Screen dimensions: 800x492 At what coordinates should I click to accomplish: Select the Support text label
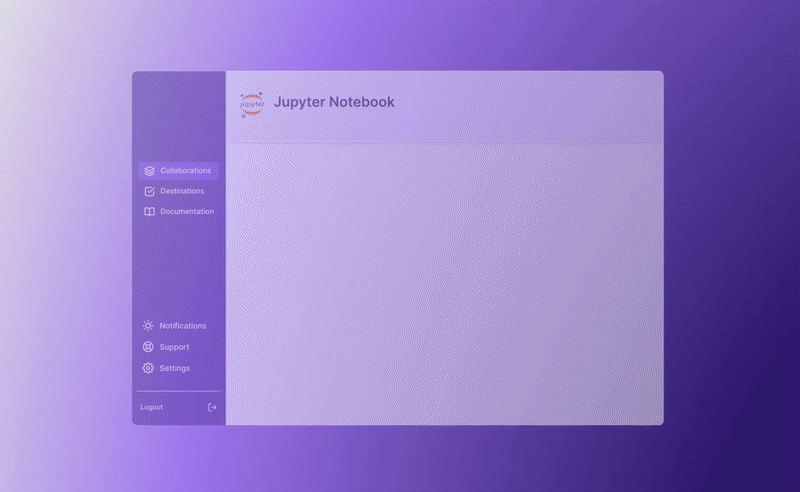coord(174,347)
